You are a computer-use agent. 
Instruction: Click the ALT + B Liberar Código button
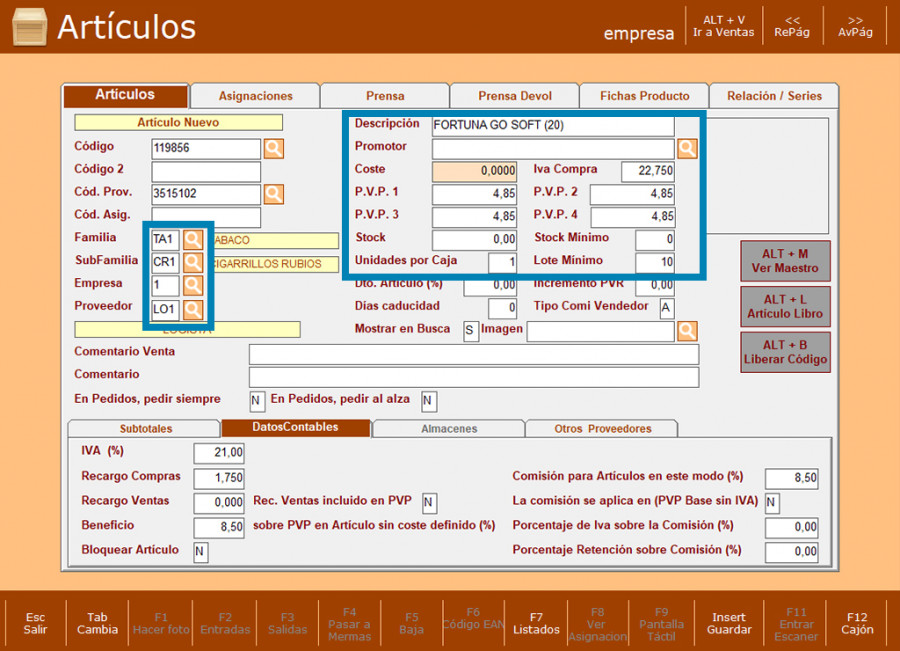785,352
